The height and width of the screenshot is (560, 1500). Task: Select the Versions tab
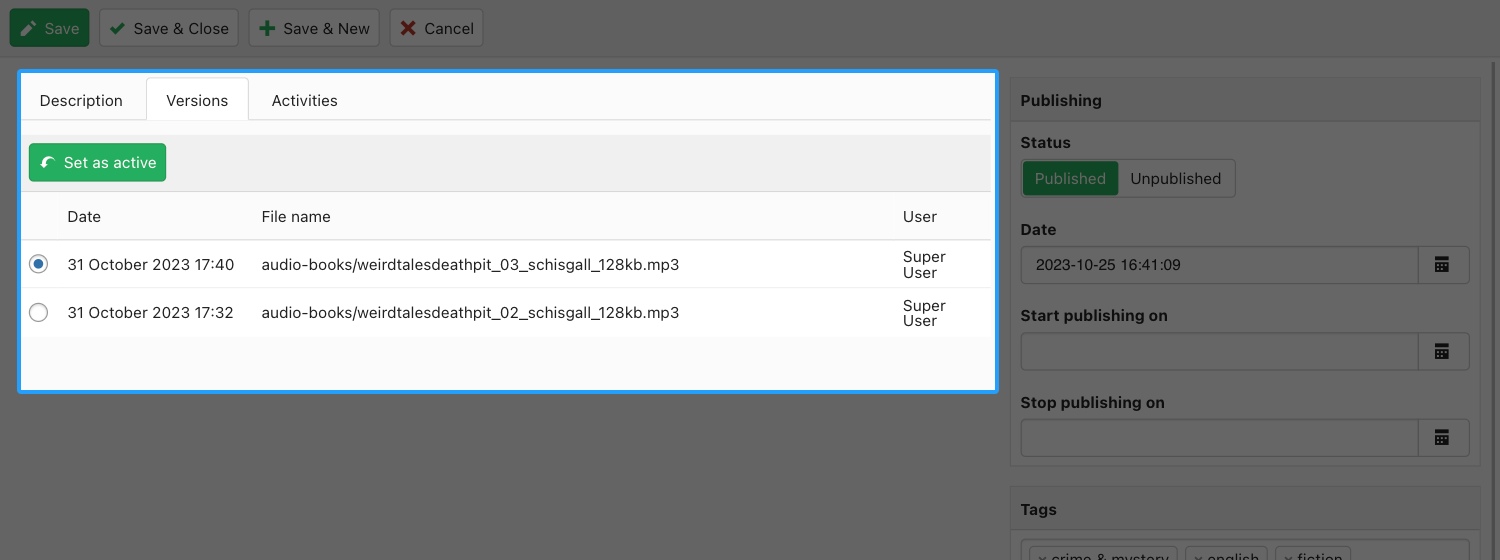(x=197, y=100)
